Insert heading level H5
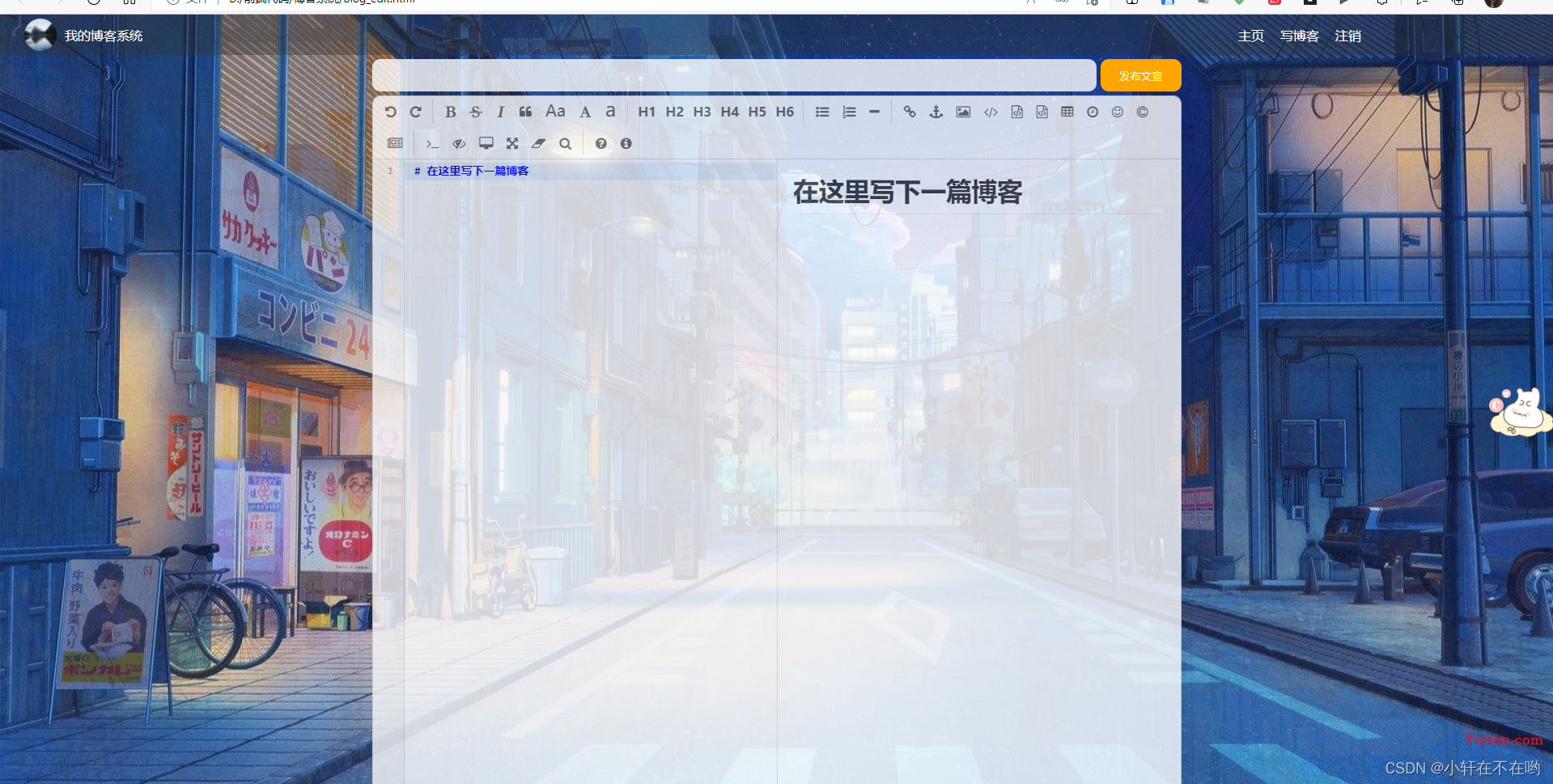 point(757,112)
